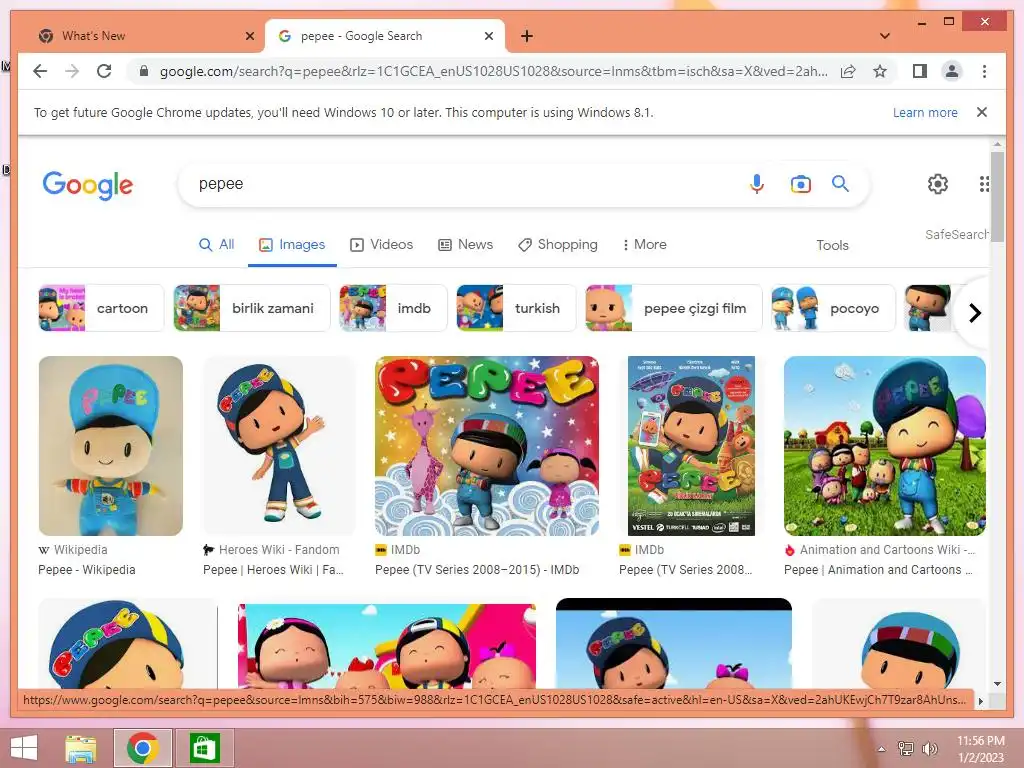This screenshot has height=768, width=1024.
Task: Dismiss the Chrome update notice bar
Action: 982,112
